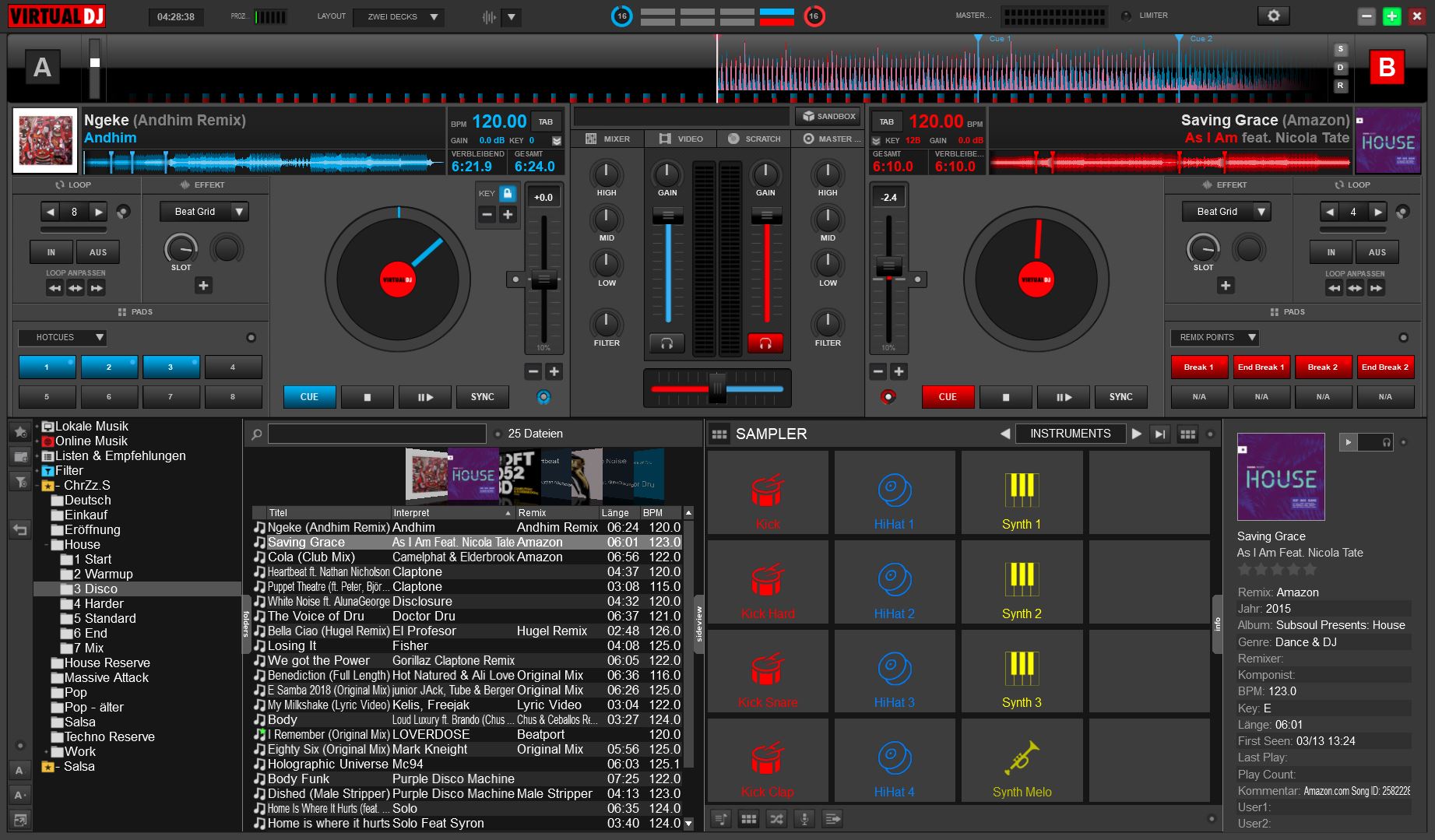Toggle the LIMITER option
The width and height of the screenshot is (1435, 840).
pyautogui.click(x=1127, y=16)
